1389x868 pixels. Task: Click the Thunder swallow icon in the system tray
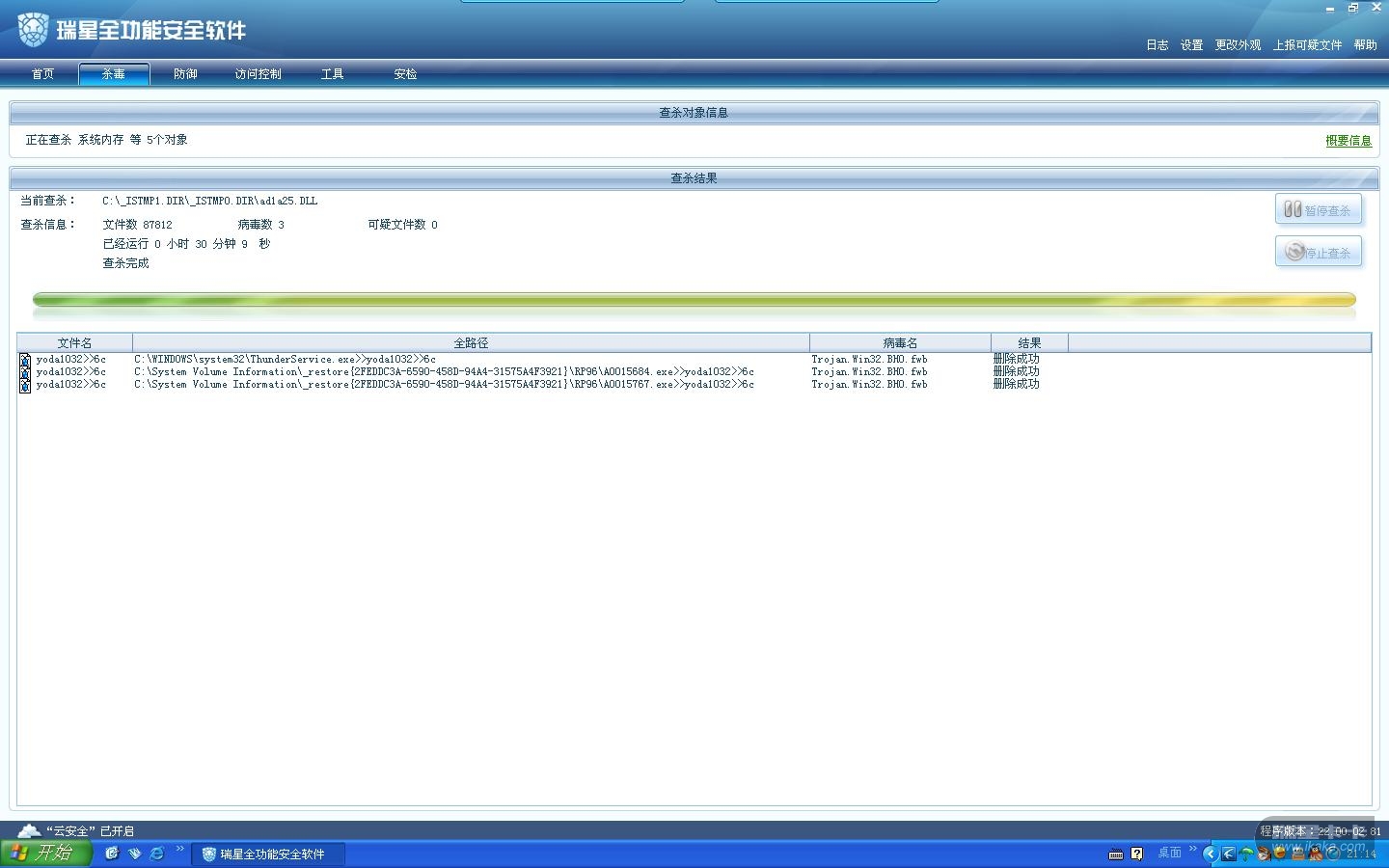click(x=1229, y=854)
